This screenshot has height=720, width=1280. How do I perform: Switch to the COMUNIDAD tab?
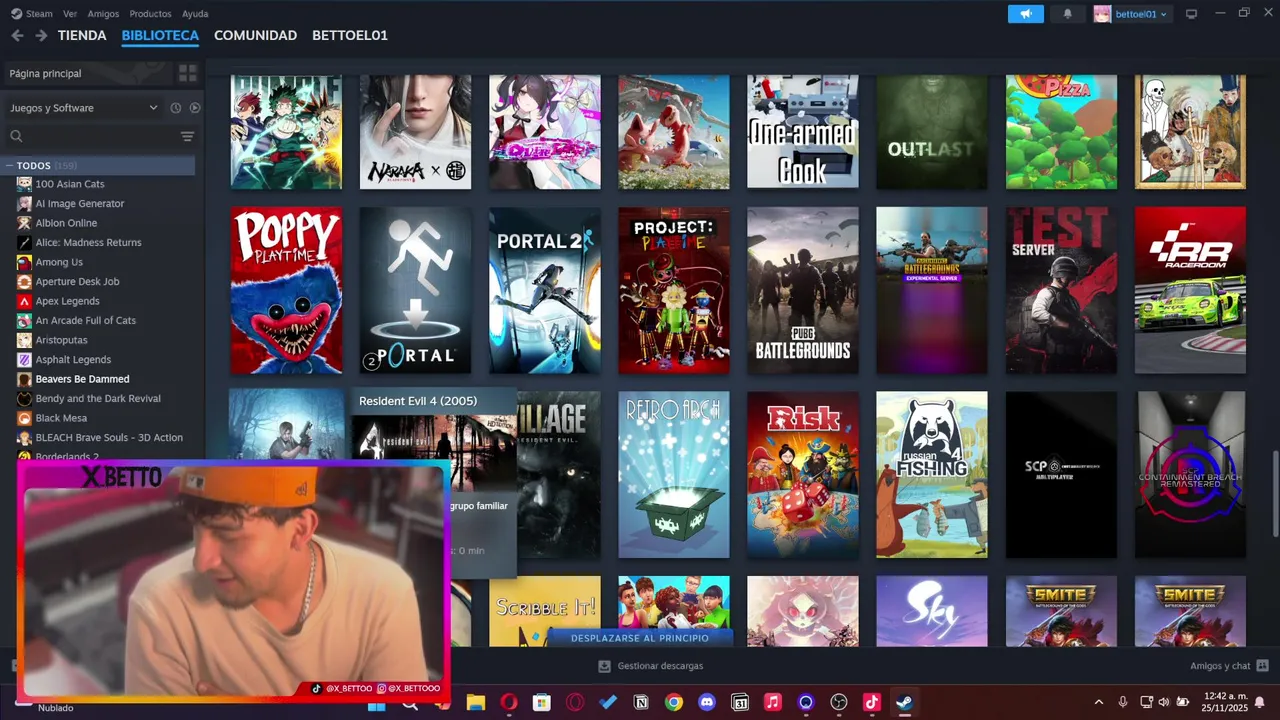[255, 35]
